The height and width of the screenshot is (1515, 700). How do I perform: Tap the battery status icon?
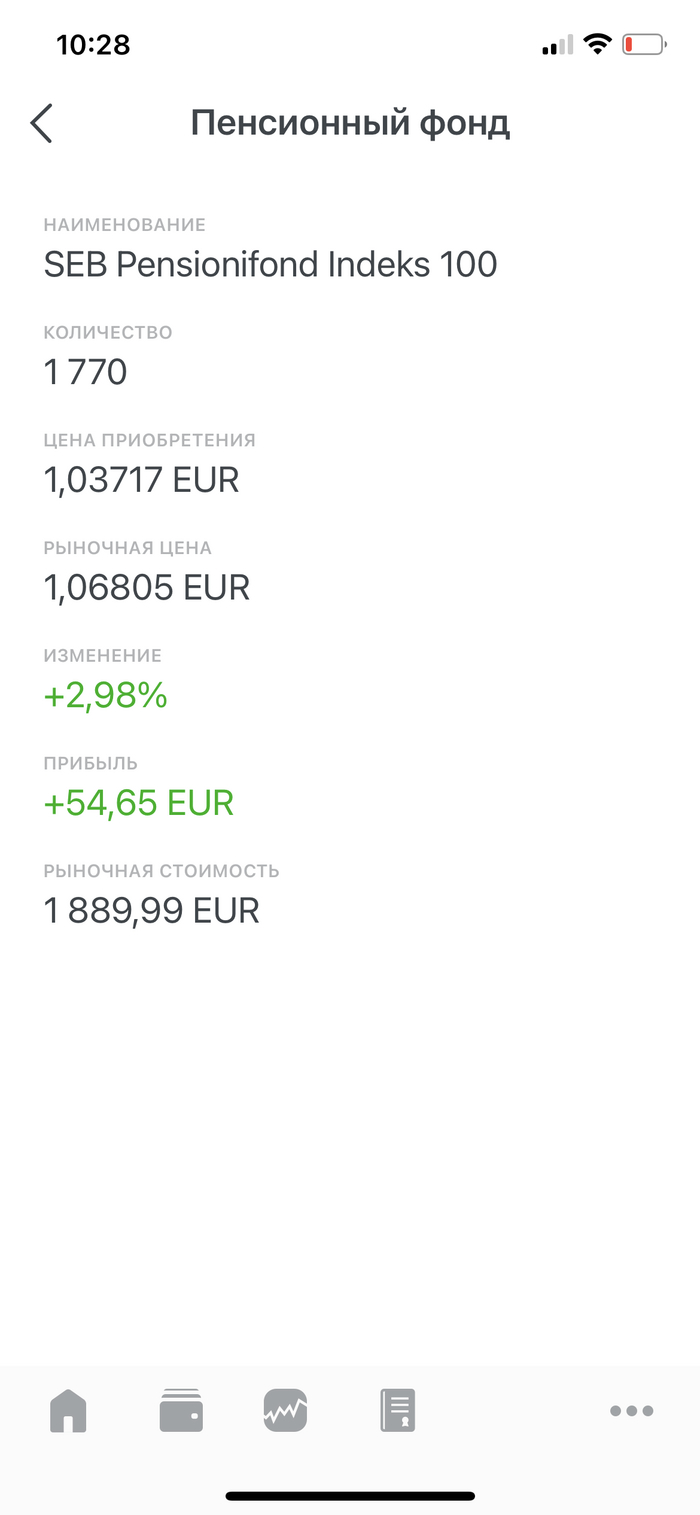click(x=643, y=44)
